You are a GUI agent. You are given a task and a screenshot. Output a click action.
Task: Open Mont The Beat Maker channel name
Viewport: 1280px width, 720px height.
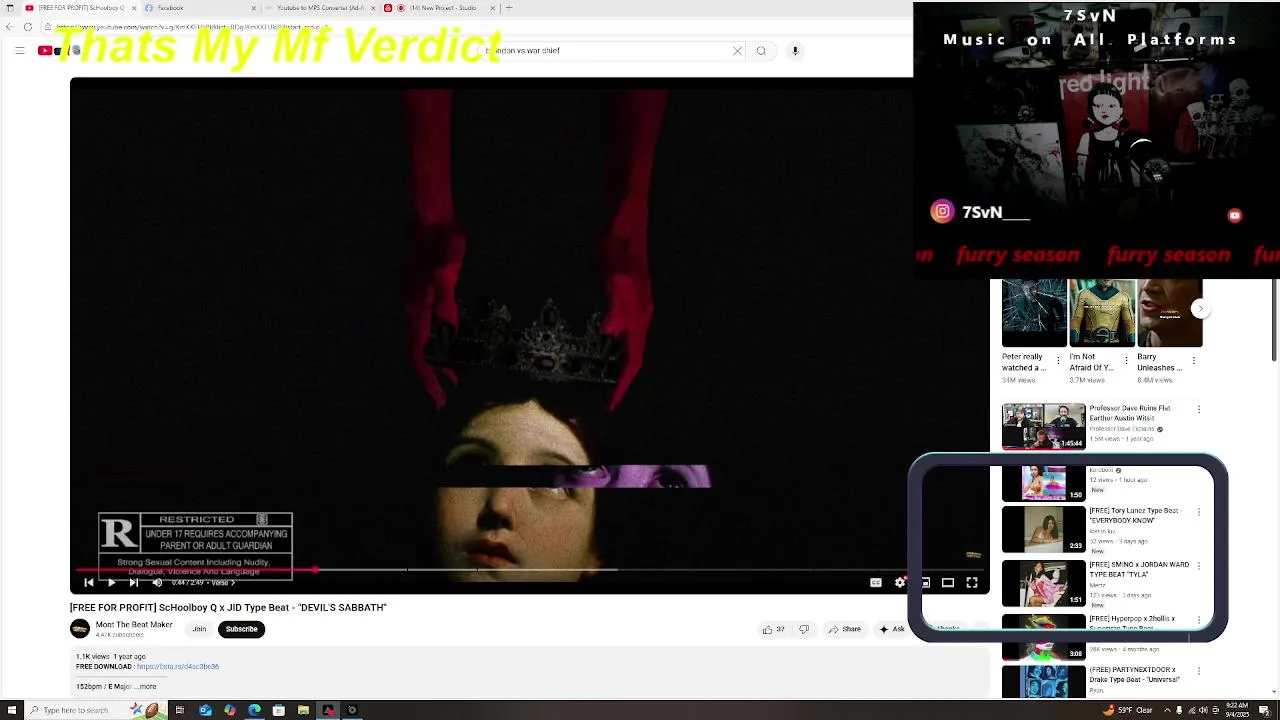134,625
